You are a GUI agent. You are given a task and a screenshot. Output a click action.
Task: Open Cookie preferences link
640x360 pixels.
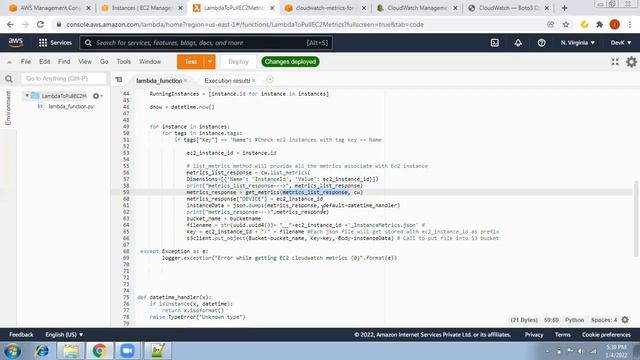click(606, 334)
